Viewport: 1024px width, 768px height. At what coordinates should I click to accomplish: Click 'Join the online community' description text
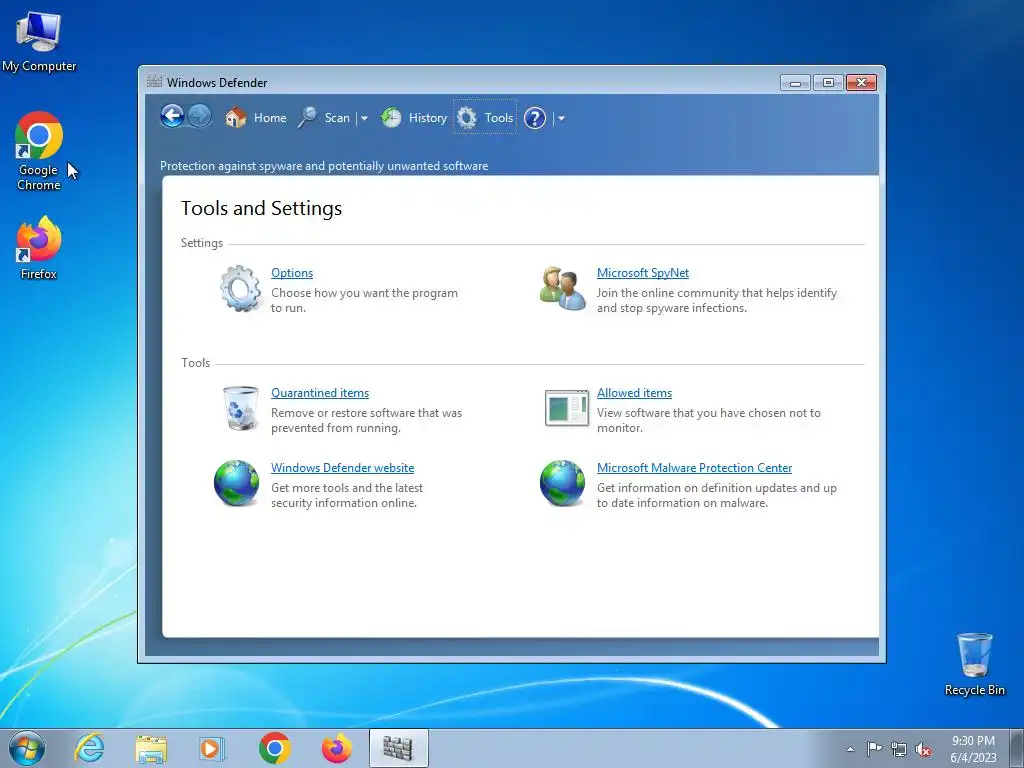[716, 300]
